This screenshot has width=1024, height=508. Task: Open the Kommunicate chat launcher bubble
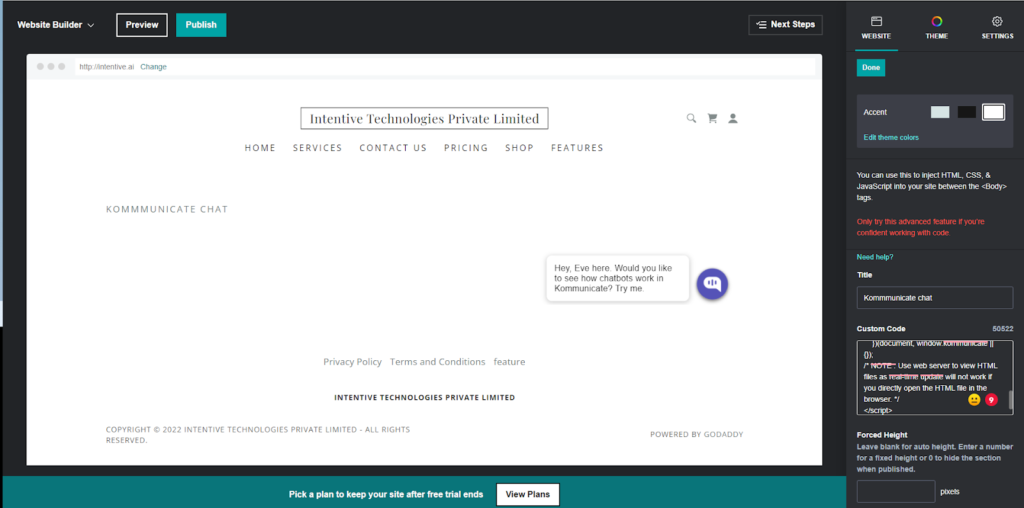(x=712, y=283)
